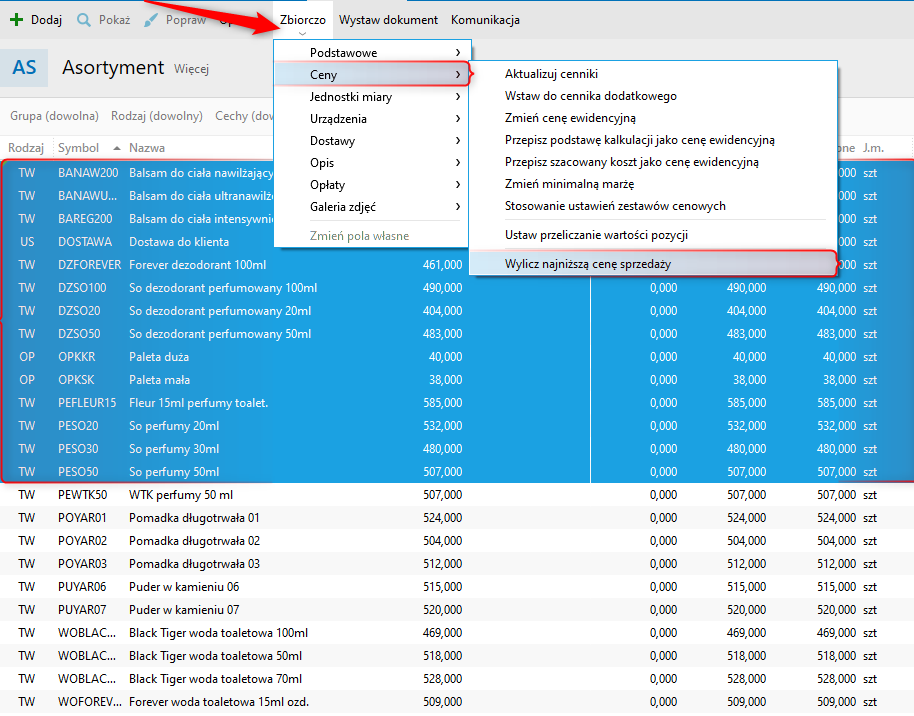Expand the Dostawy submenu
Viewport: 914px width, 716px height.
[x=372, y=141]
